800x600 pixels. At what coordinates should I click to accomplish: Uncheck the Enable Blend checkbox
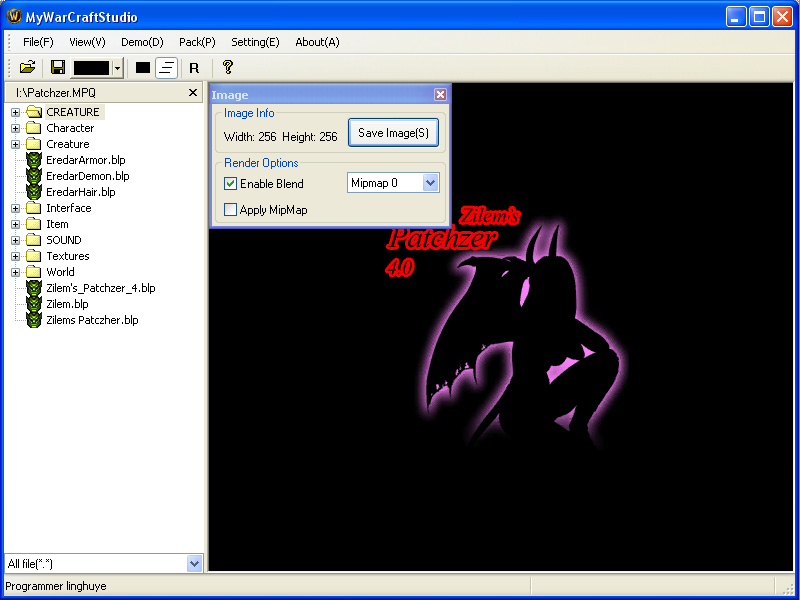pos(231,184)
